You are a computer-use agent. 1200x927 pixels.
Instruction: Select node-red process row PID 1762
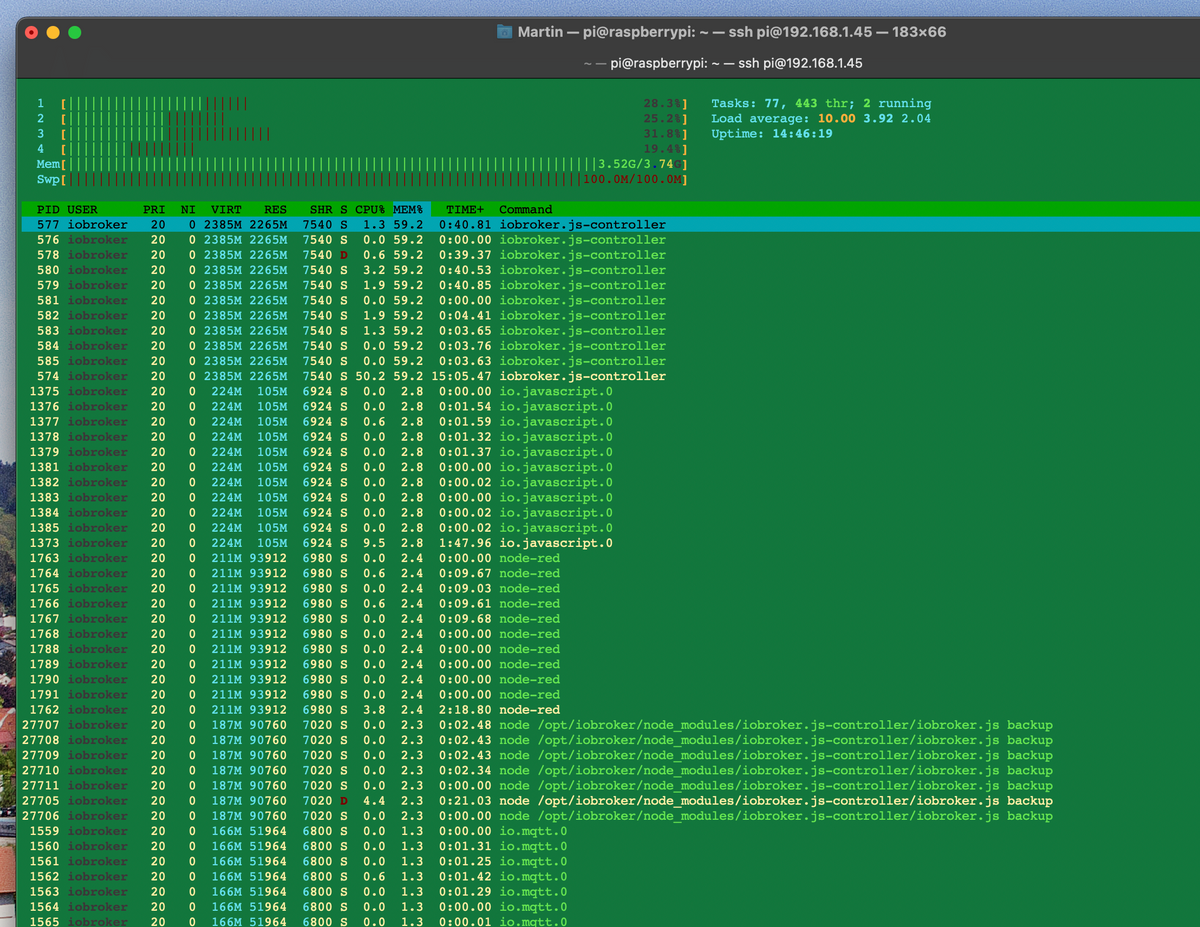coord(300,710)
